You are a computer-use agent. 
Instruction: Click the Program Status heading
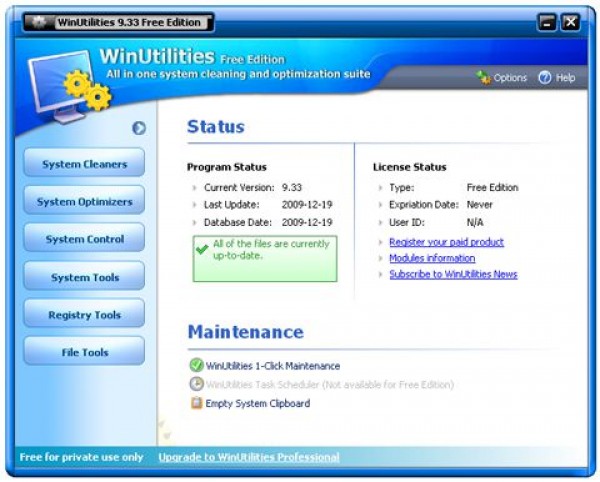pos(227,167)
